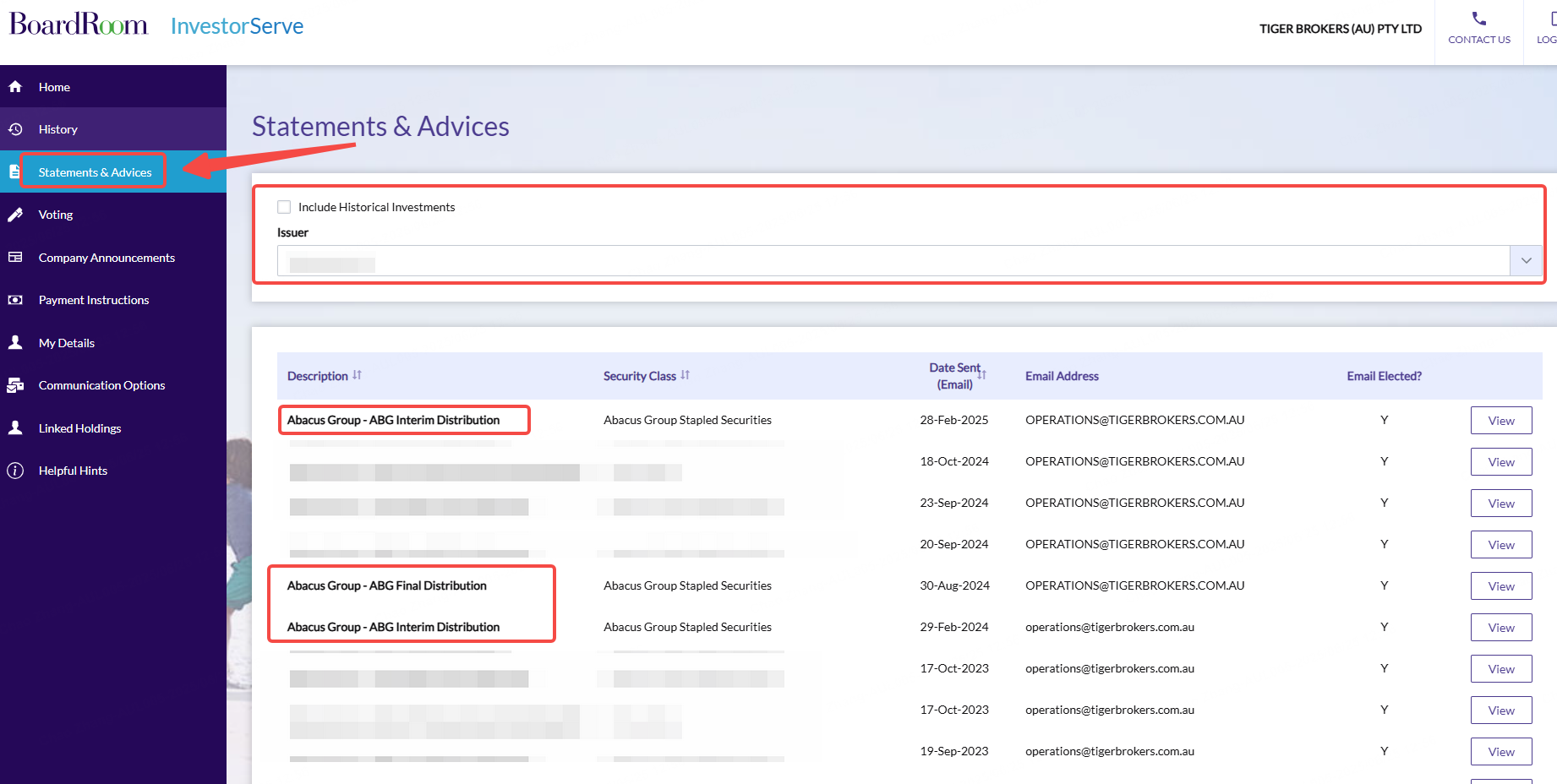Image resolution: width=1557 pixels, height=784 pixels.
Task: Click the Helpful Hints info icon
Action: pyautogui.click(x=15, y=471)
